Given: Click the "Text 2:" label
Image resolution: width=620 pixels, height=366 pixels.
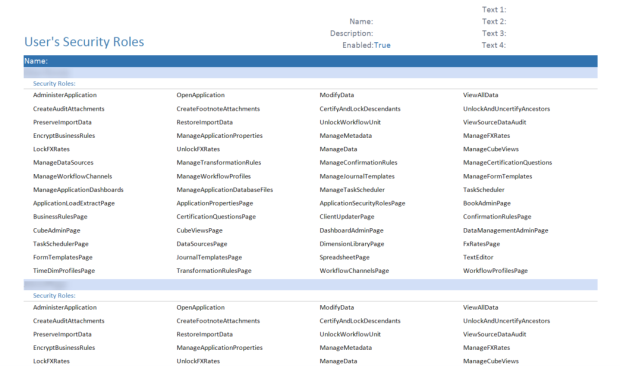Looking at the screenshot, I should click(494, 21).
